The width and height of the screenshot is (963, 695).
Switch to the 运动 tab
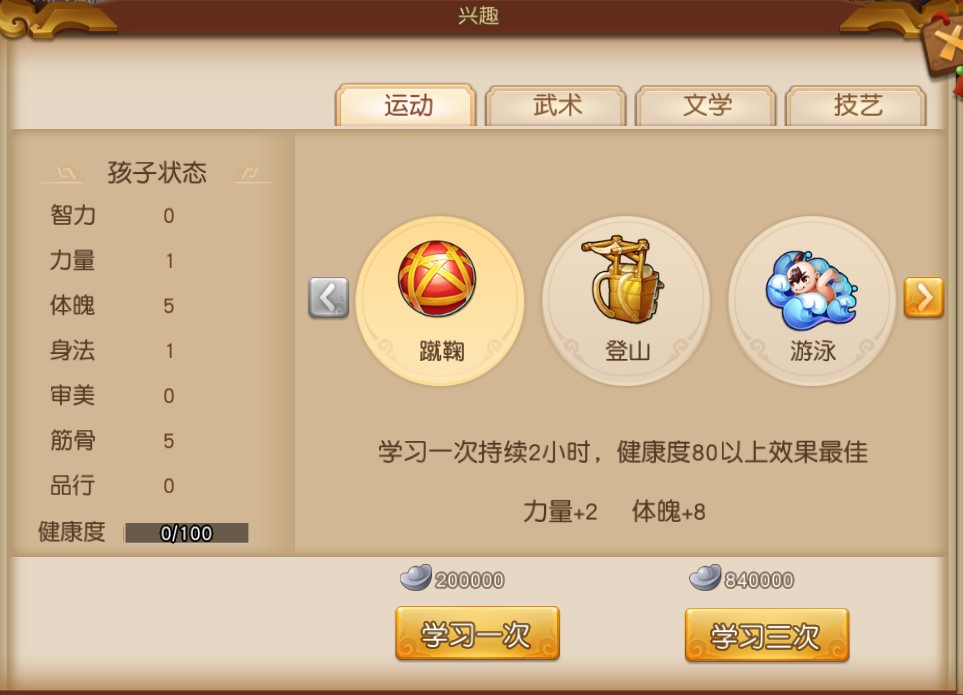pyautogui.click(x=406, y=106)
